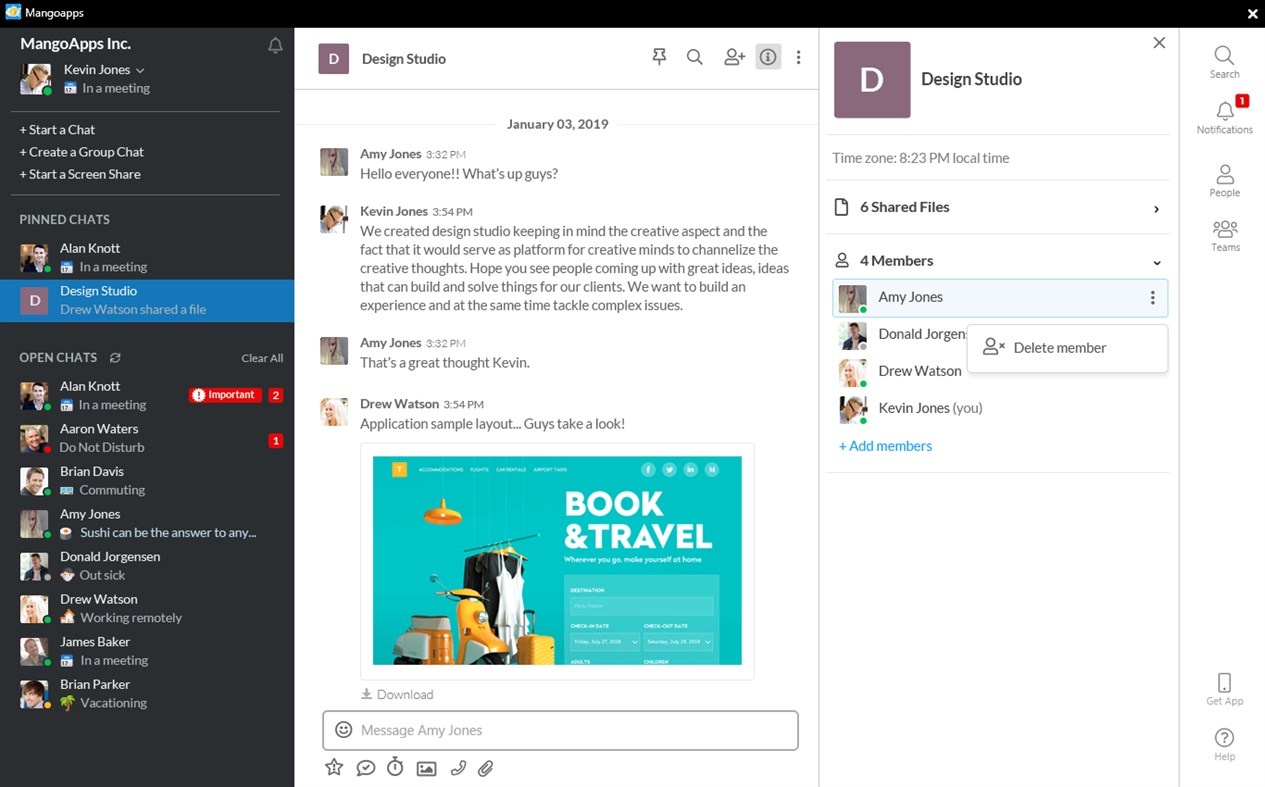Collapse the 4 Members section

pos(1157,261)
